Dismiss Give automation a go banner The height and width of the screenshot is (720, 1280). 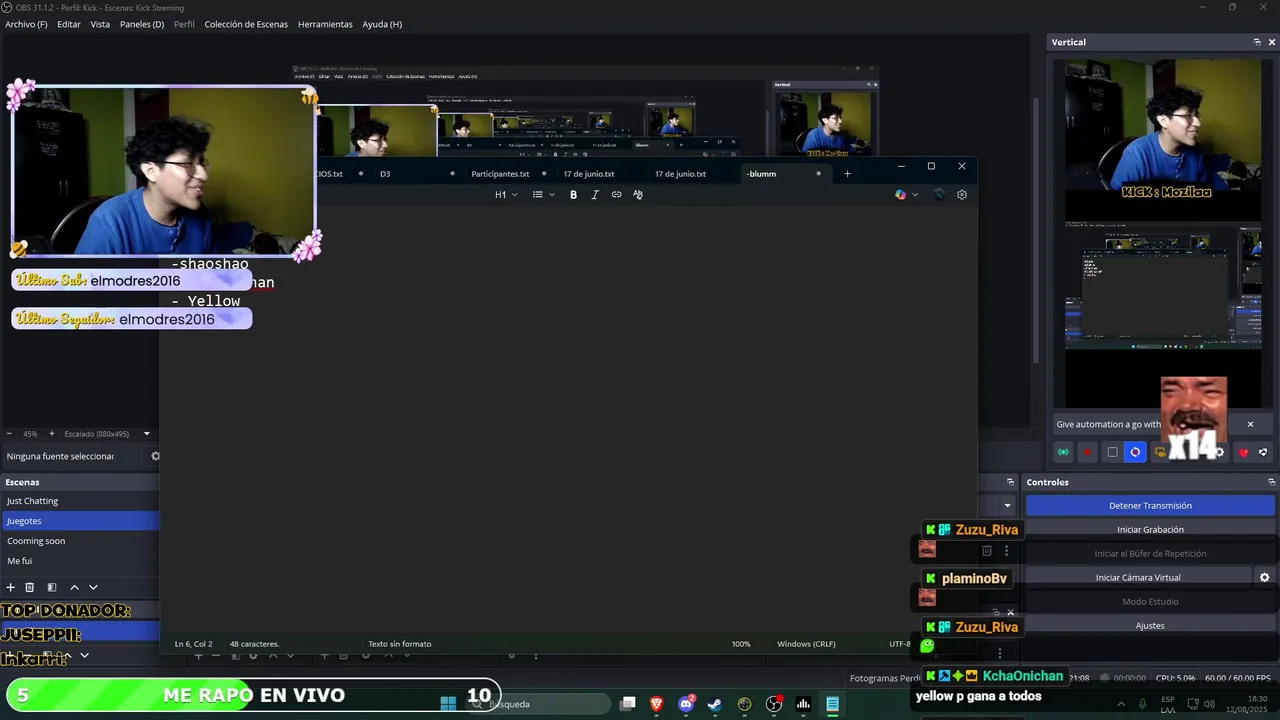point(1250,424)
